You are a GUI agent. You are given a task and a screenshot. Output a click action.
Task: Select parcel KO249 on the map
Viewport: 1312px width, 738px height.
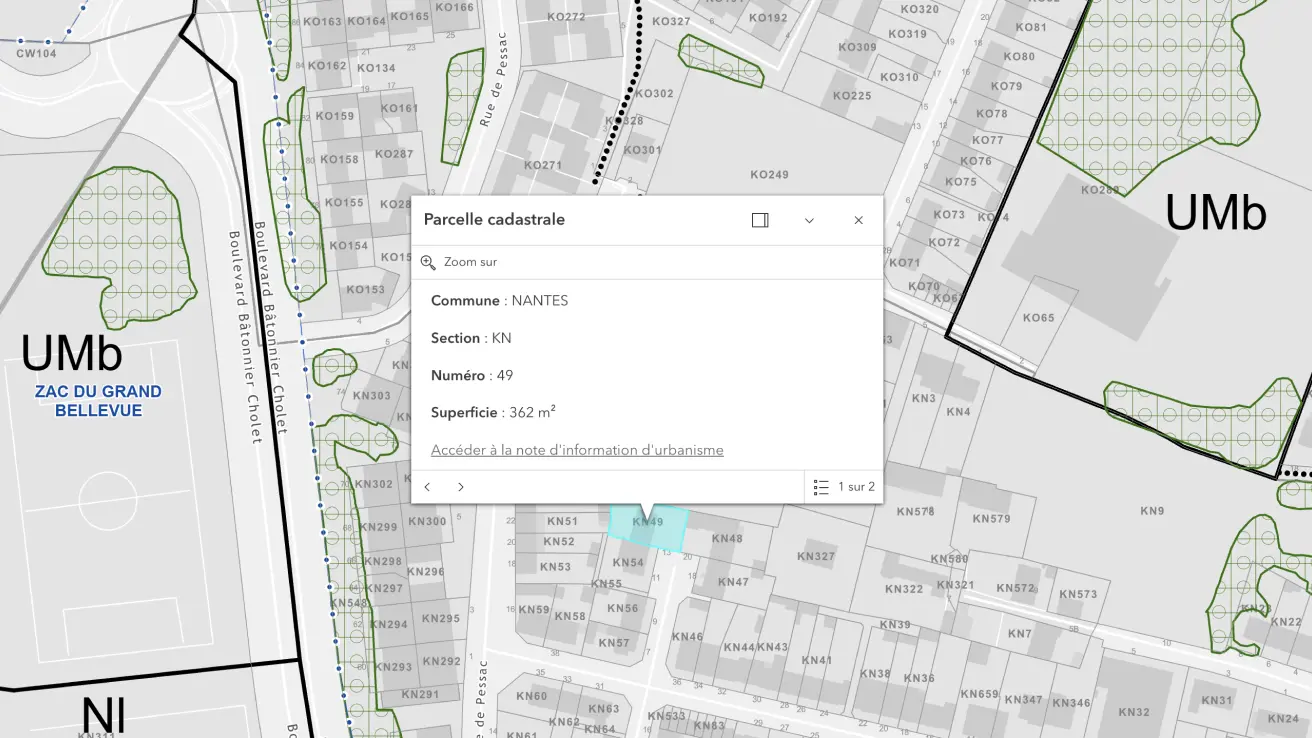tap(769, 175)
